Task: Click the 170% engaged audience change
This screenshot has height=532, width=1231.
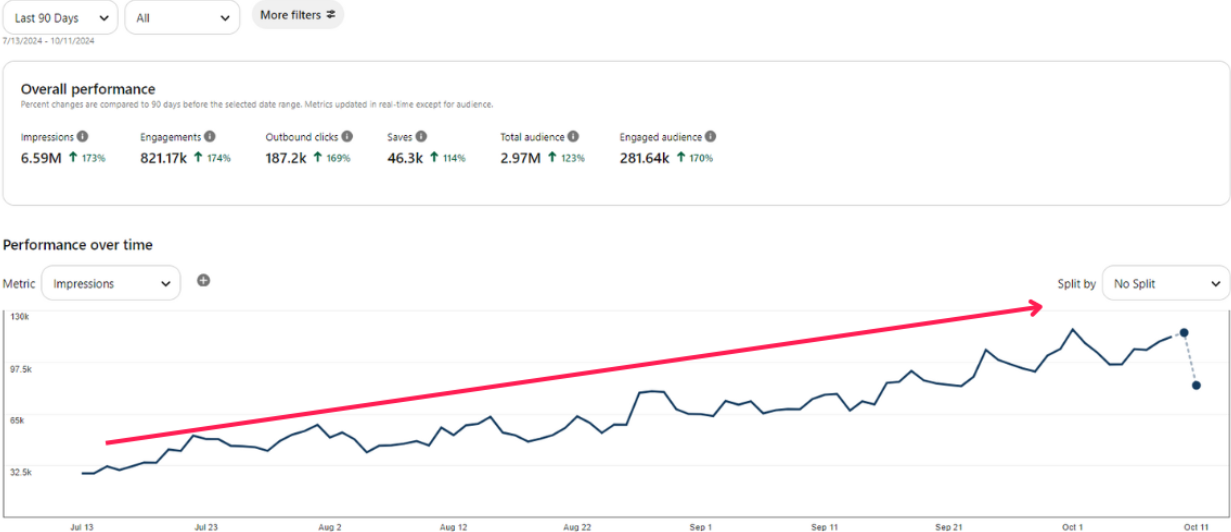Action: 694,158
